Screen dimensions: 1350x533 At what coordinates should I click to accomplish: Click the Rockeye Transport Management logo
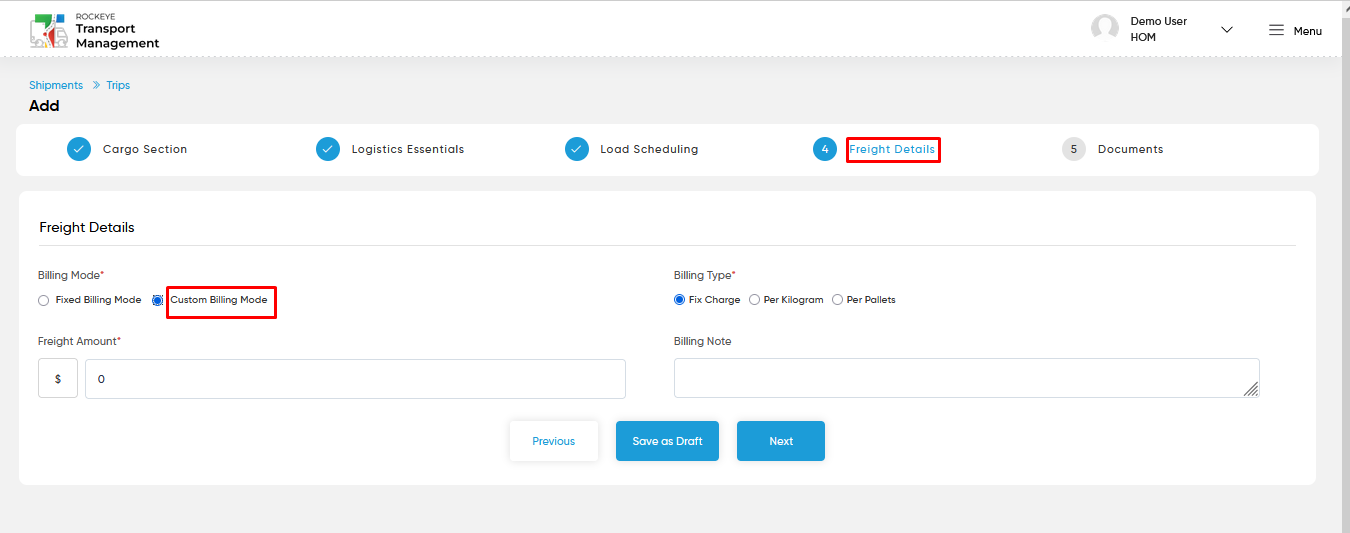click(95, 31)
